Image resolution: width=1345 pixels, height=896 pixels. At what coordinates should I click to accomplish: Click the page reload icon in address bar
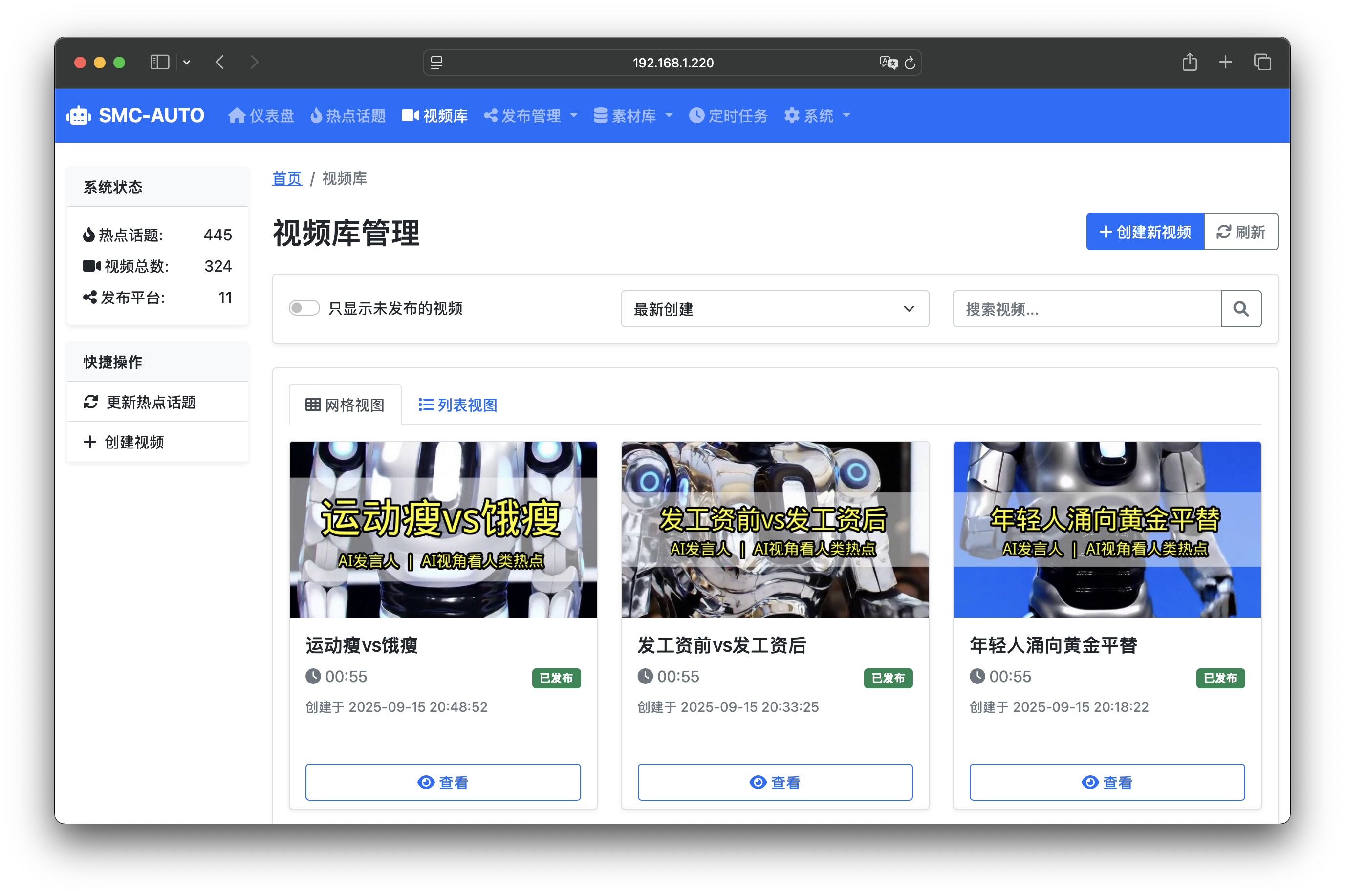[910, 63]
